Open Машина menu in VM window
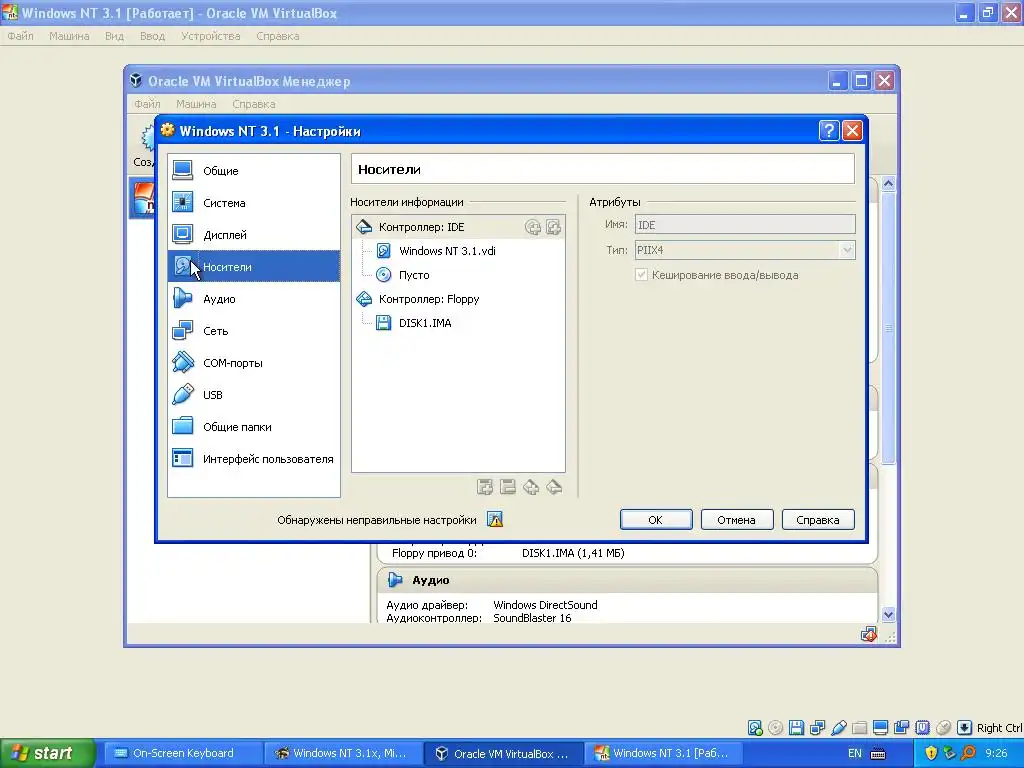This screenshot has height=768, width=1024. click(69, 36)
